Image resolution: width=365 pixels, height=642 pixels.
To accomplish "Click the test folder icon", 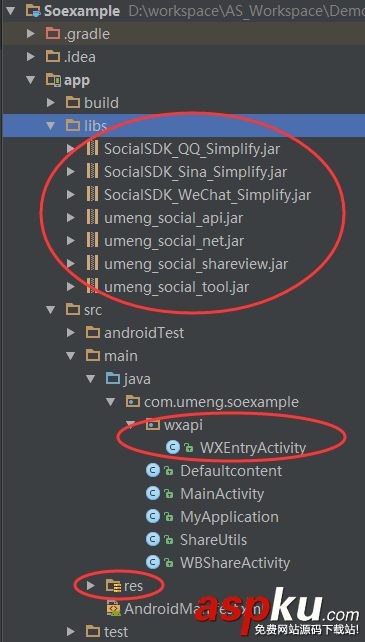I will click(93, 631).
